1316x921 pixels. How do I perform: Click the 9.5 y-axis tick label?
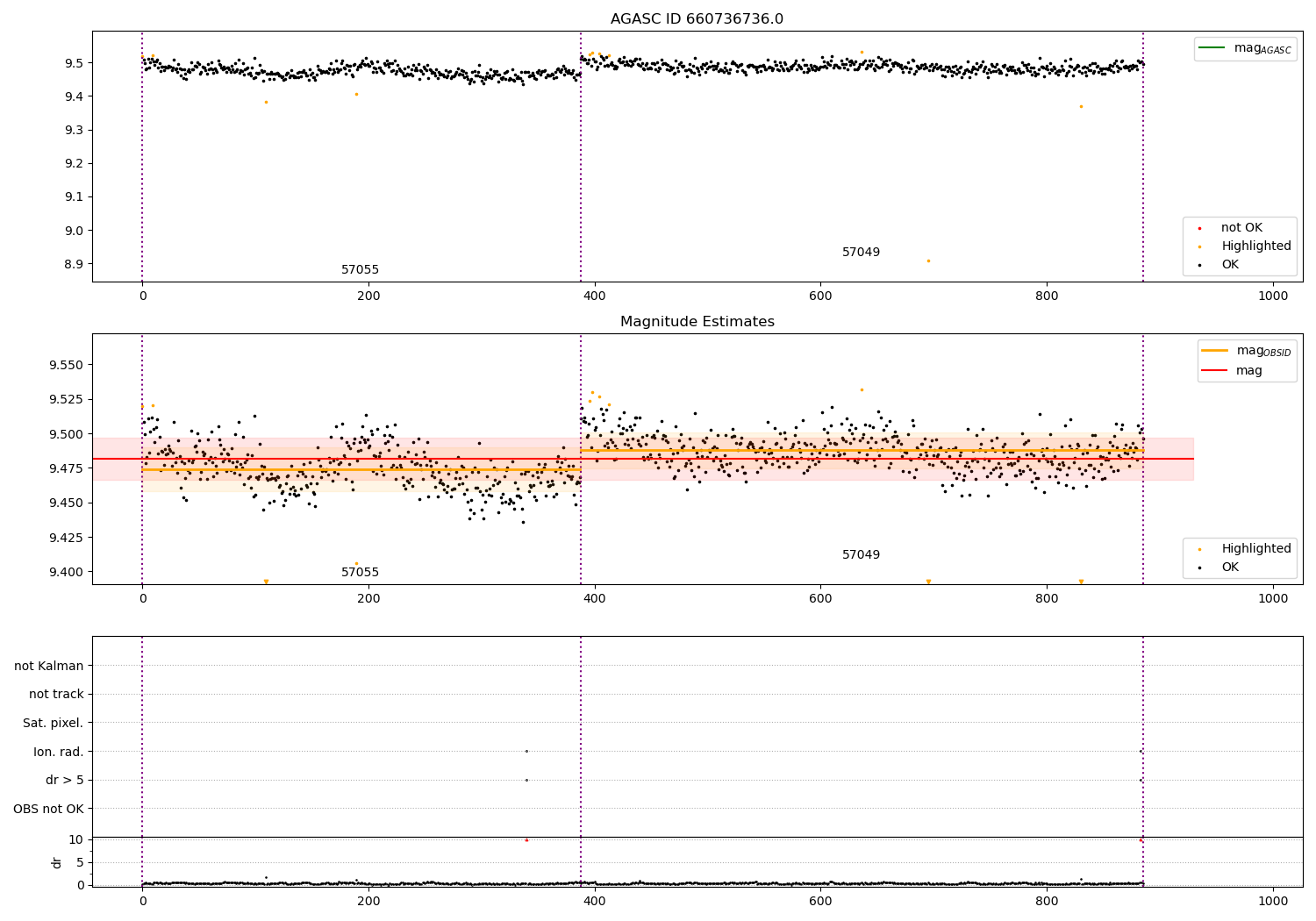point(74,63)
